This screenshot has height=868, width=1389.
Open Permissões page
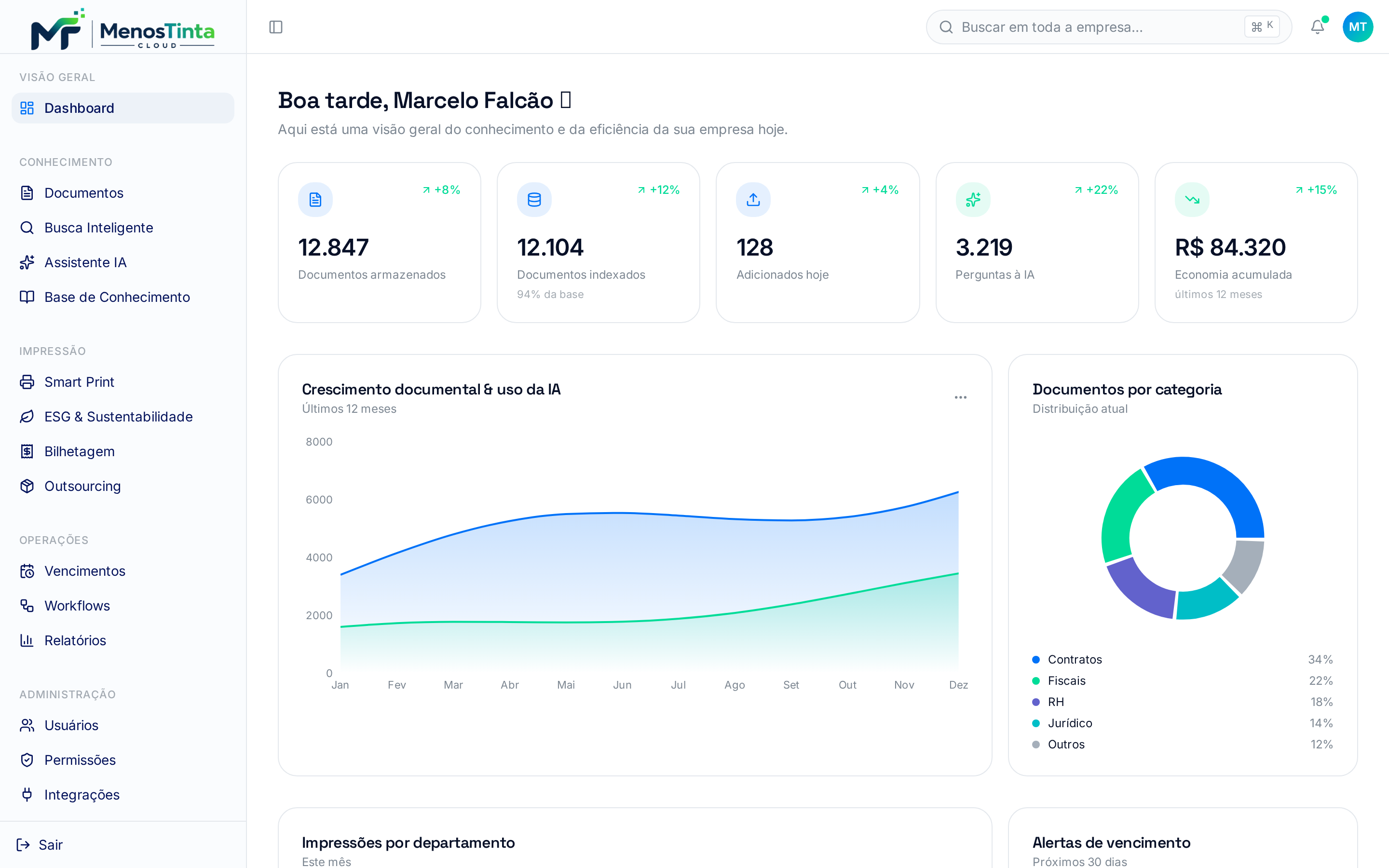coord(123,760)
